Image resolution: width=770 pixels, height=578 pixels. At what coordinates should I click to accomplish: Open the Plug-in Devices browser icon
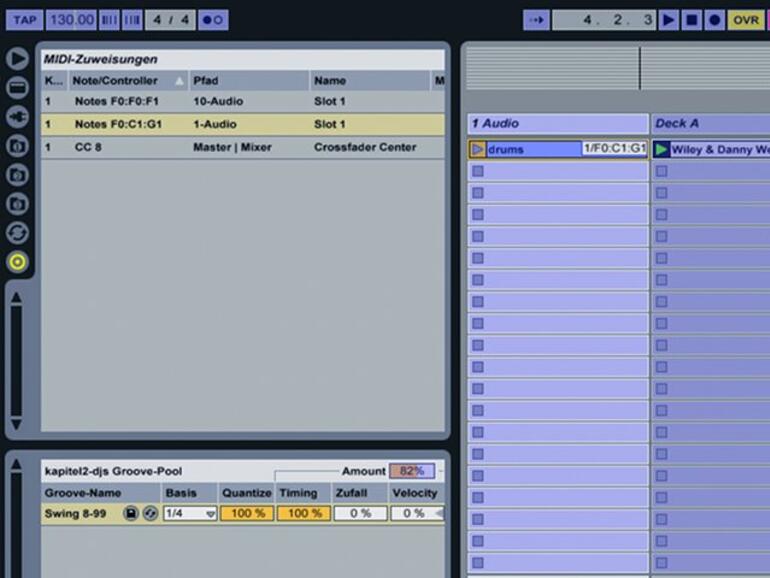click(18, 117)
